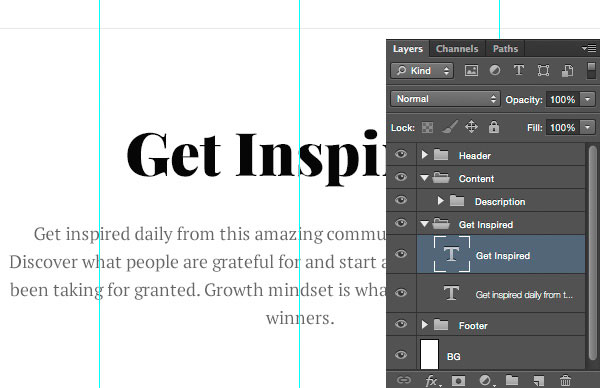Viewport: 600px width, 388px height.
Task: Filter layers by smart object icon
Action: click(567, 70)
